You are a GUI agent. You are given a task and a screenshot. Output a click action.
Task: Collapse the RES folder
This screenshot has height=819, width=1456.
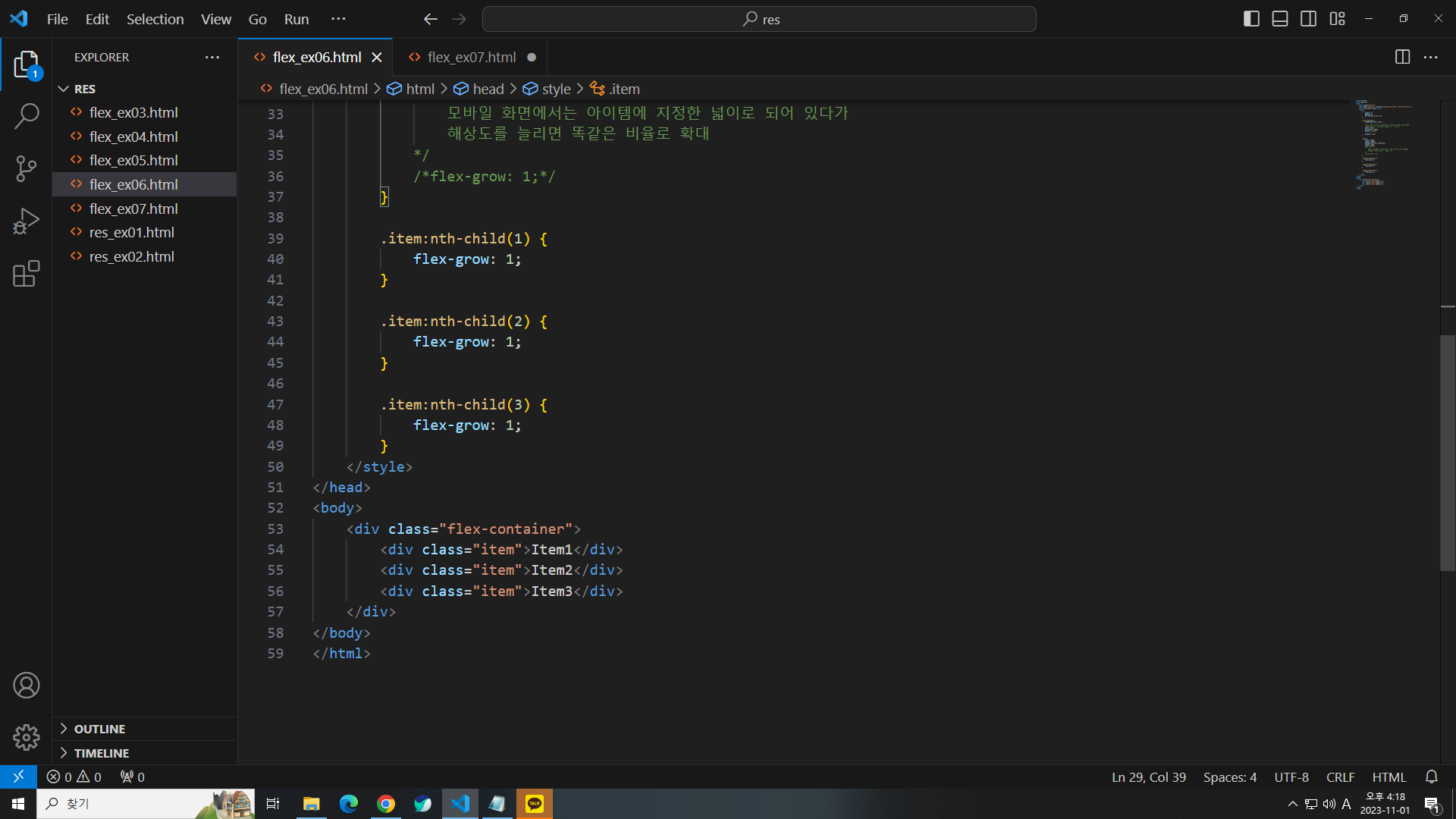(84, 89)
